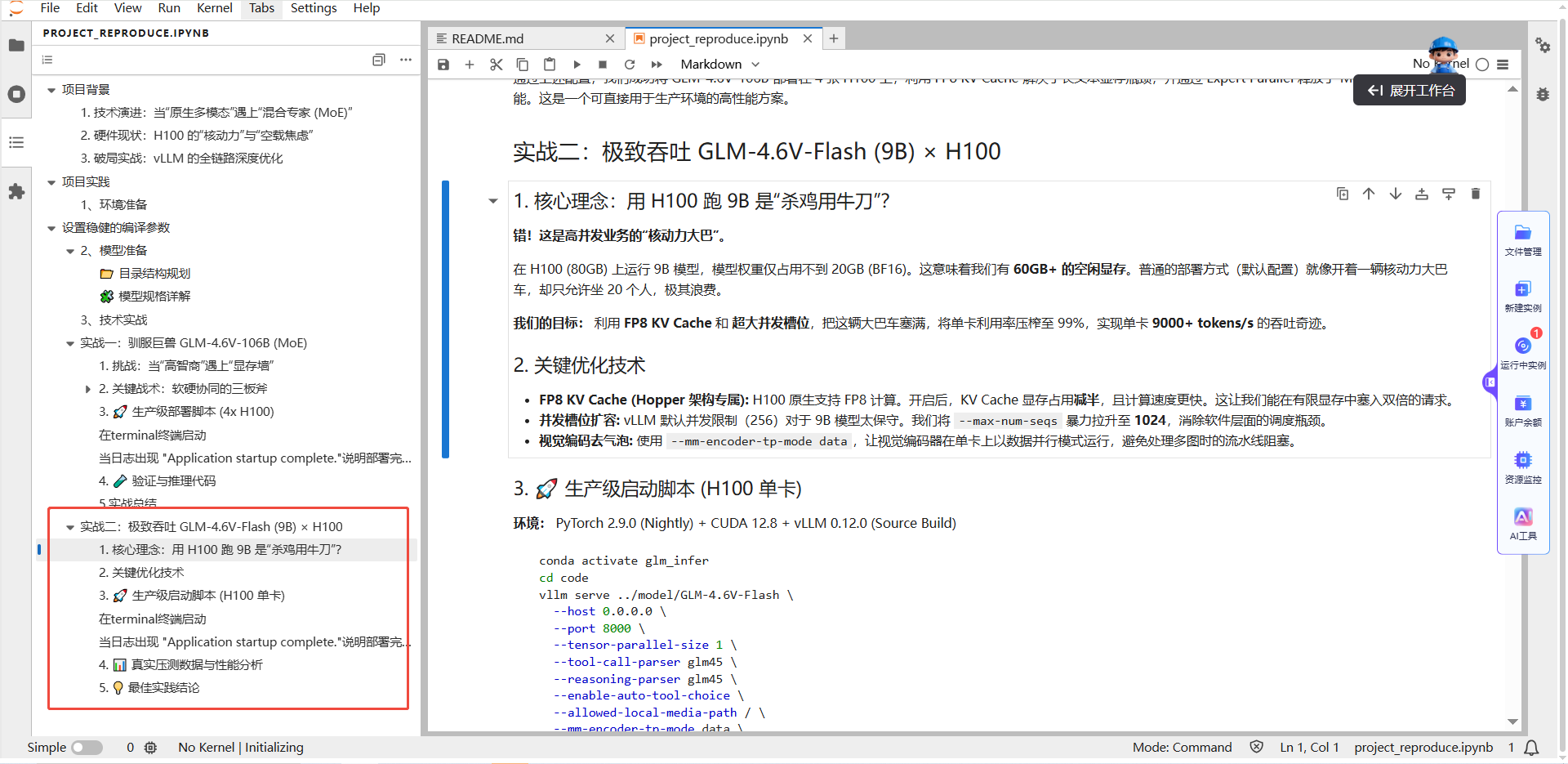Open the property inspector gears icon
The width and height of the screenshot is (1568, 764).
click(1543, 46)
